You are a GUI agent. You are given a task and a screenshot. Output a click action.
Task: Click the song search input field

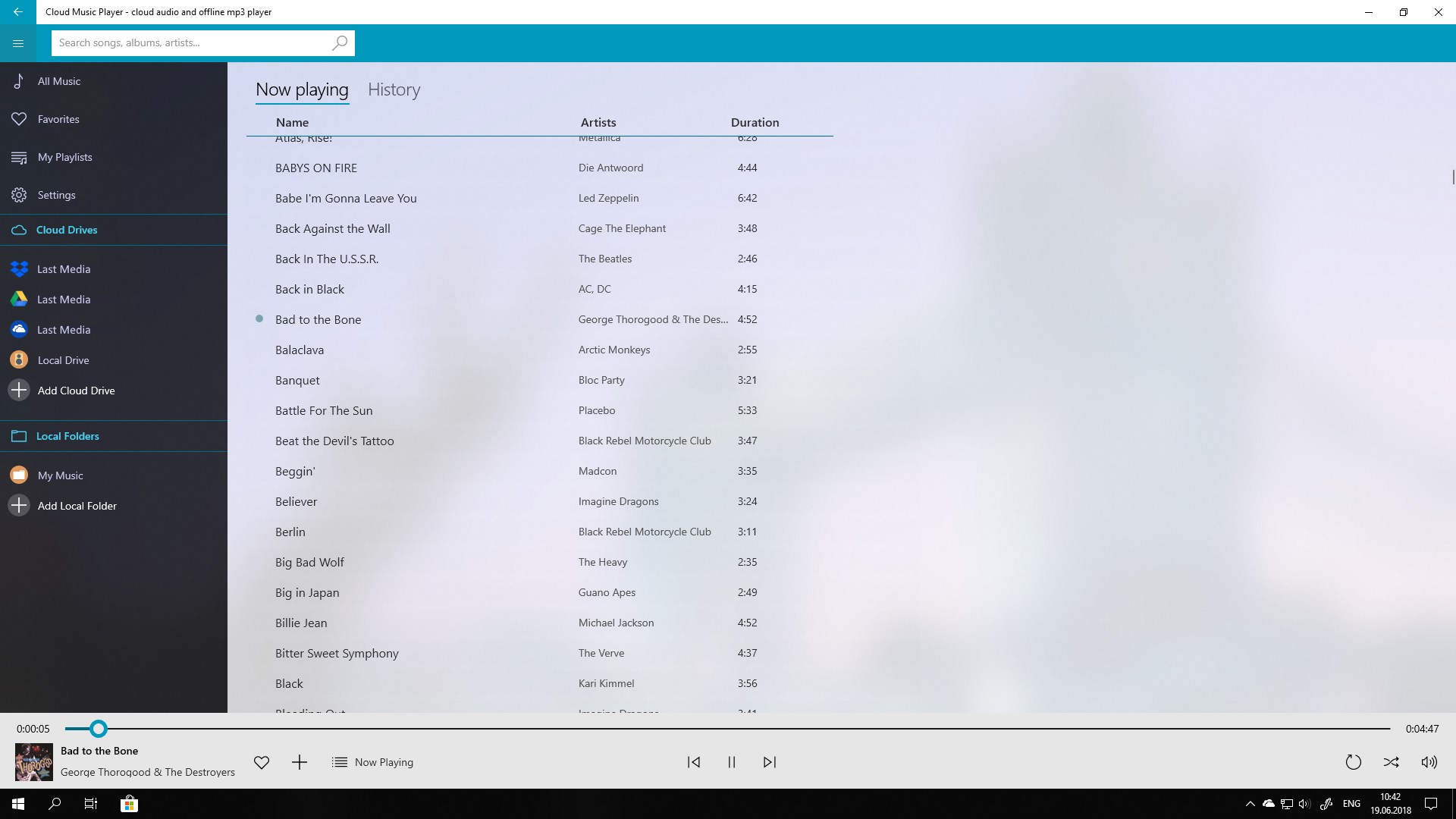click(x=190, y=43)
